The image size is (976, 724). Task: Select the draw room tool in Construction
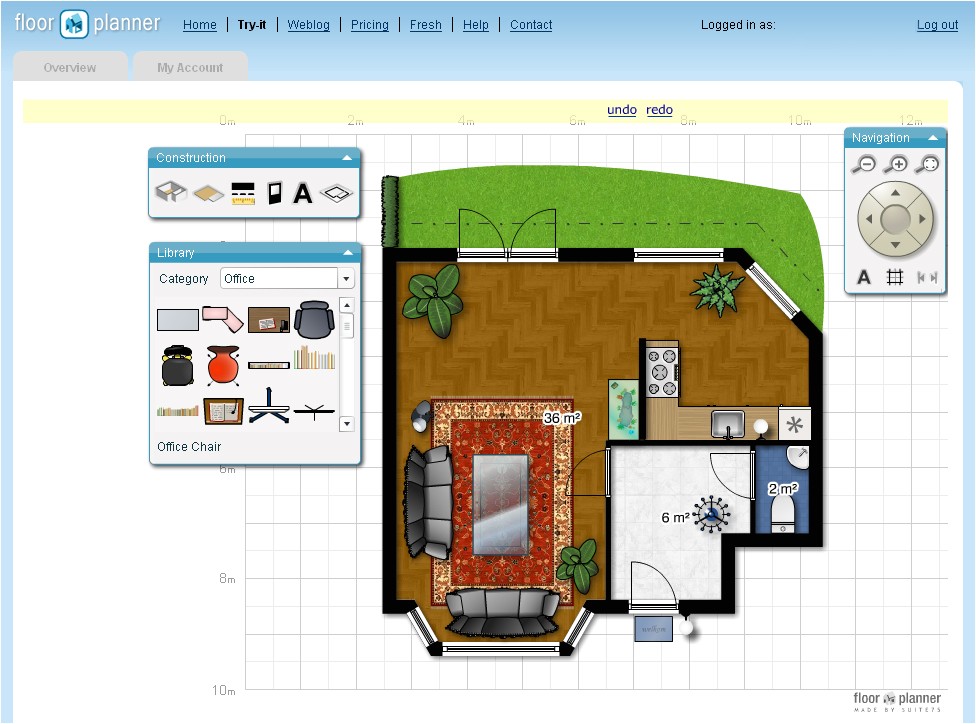point(171,192)
